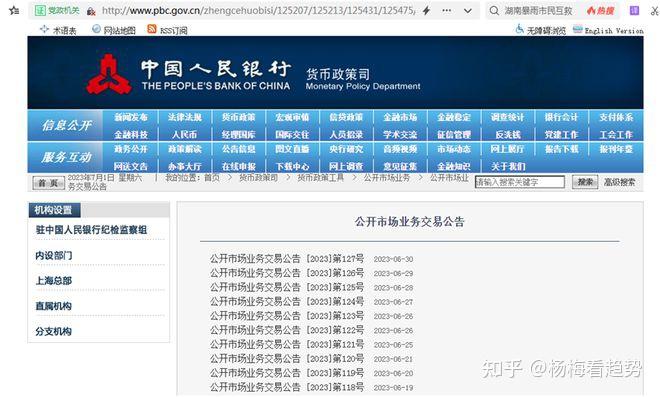The height and width of the screenshot is (397, 660).
Task: Go to 货币政策工具 in the breadcrumb
Action: 321,178
